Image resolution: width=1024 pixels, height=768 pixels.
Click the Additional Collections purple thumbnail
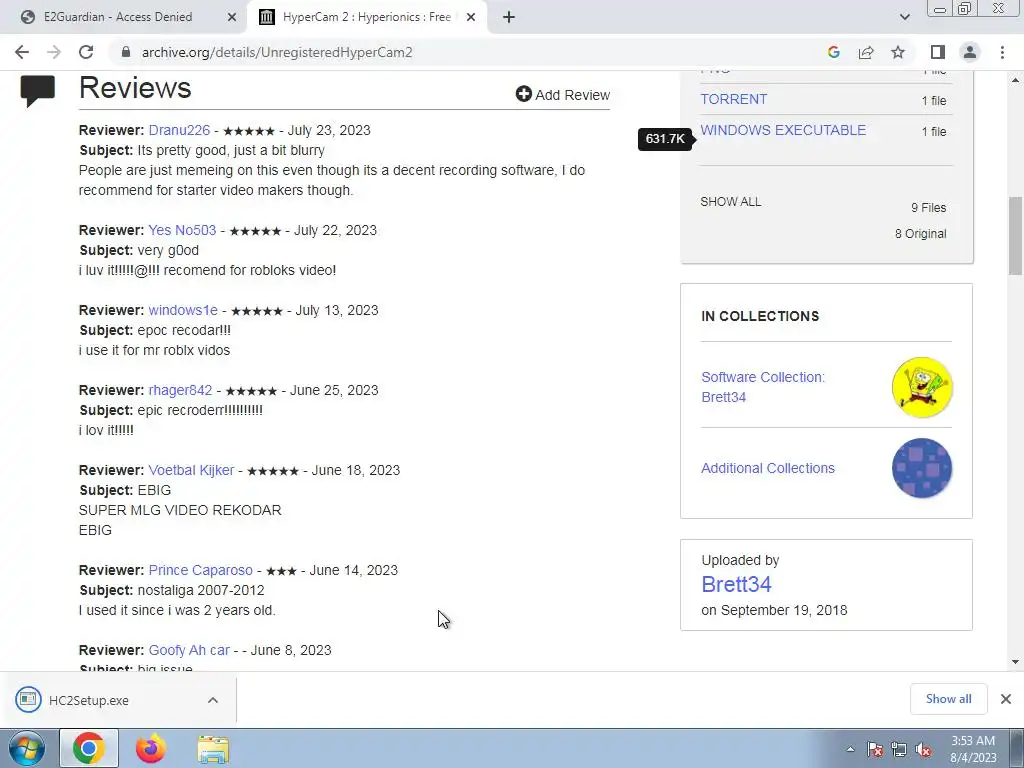click(x=922, y=468)
